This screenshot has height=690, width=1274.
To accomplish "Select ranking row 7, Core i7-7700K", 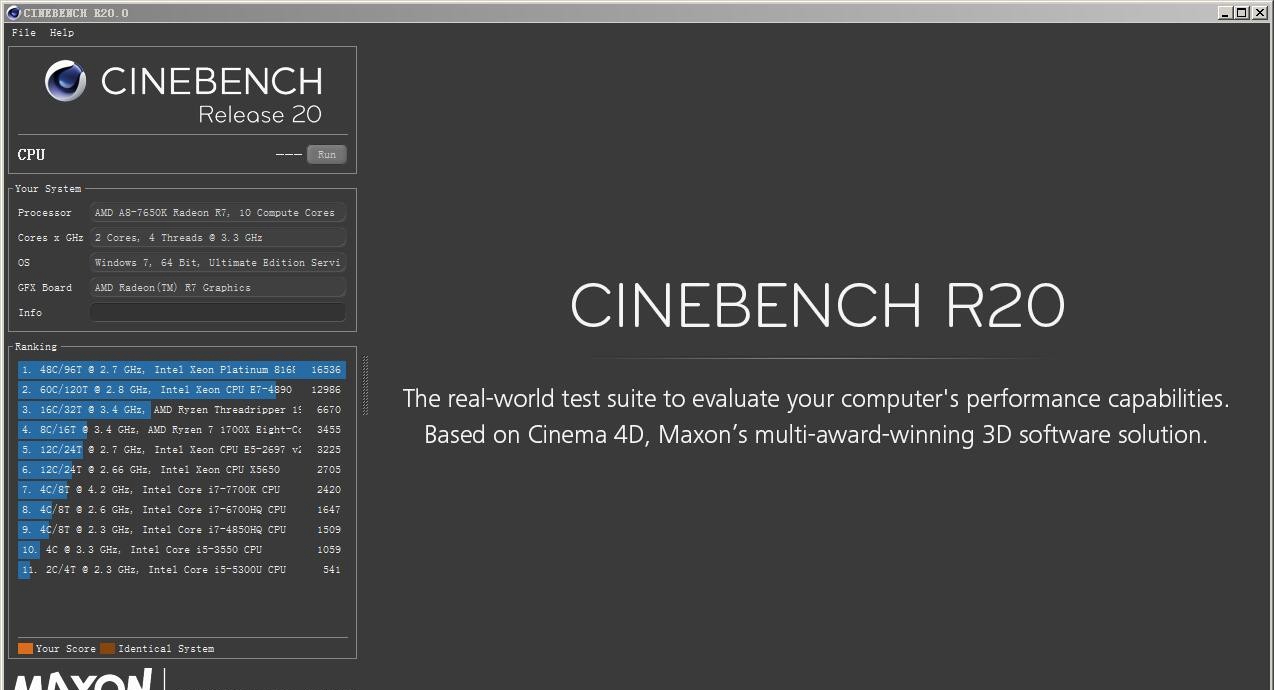I will tap(182, 490).
